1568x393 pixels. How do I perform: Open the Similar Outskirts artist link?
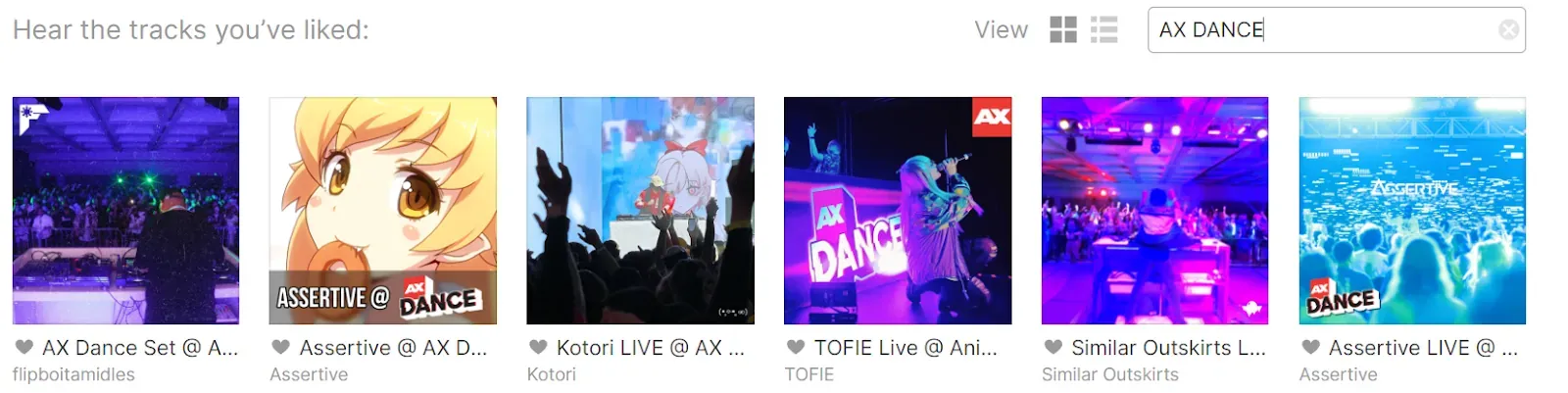pos(1110,374)
